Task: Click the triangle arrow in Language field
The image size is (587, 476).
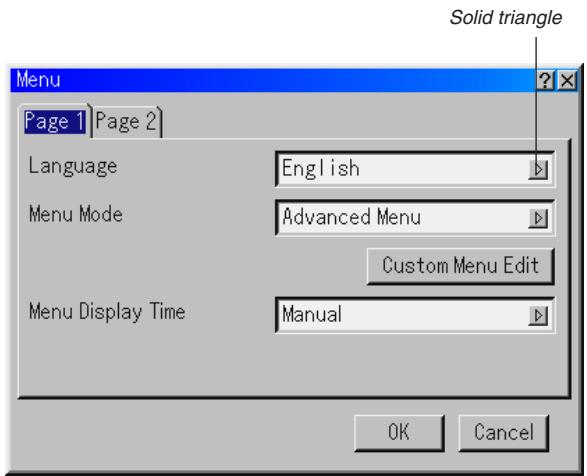Action: 538,170
